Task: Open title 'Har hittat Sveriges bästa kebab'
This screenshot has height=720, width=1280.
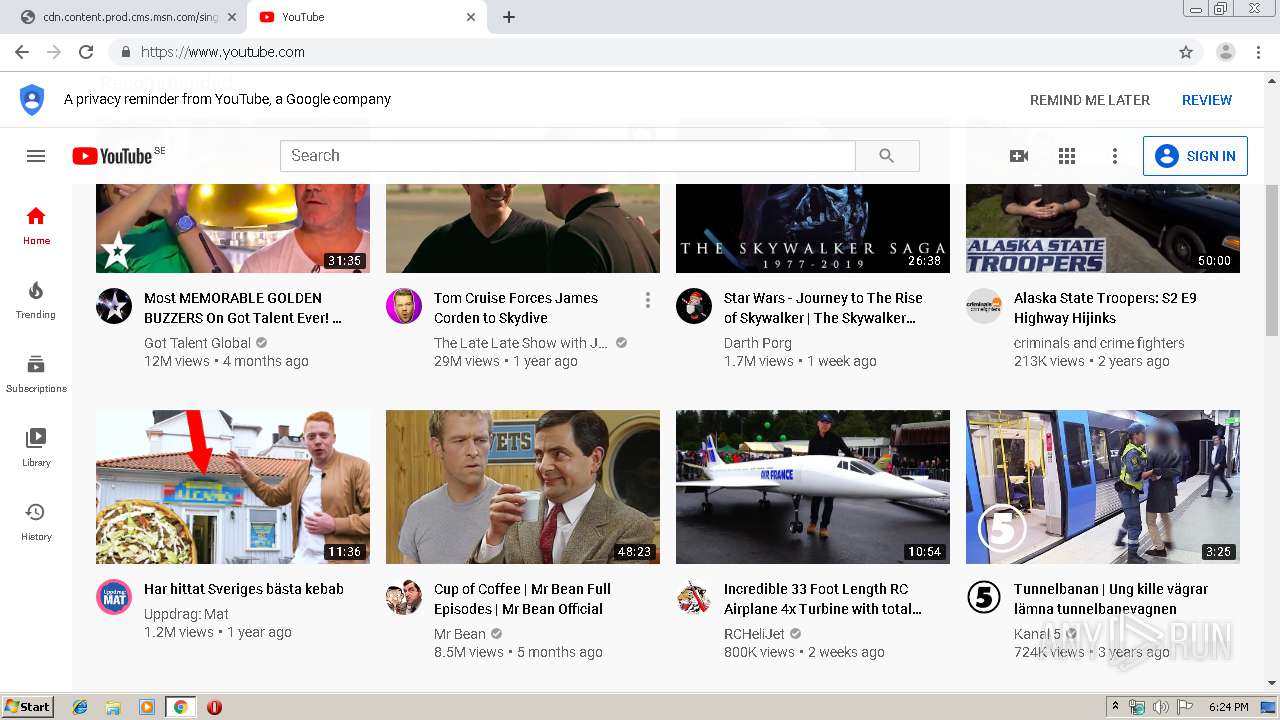Action: (x=244, y=589)
